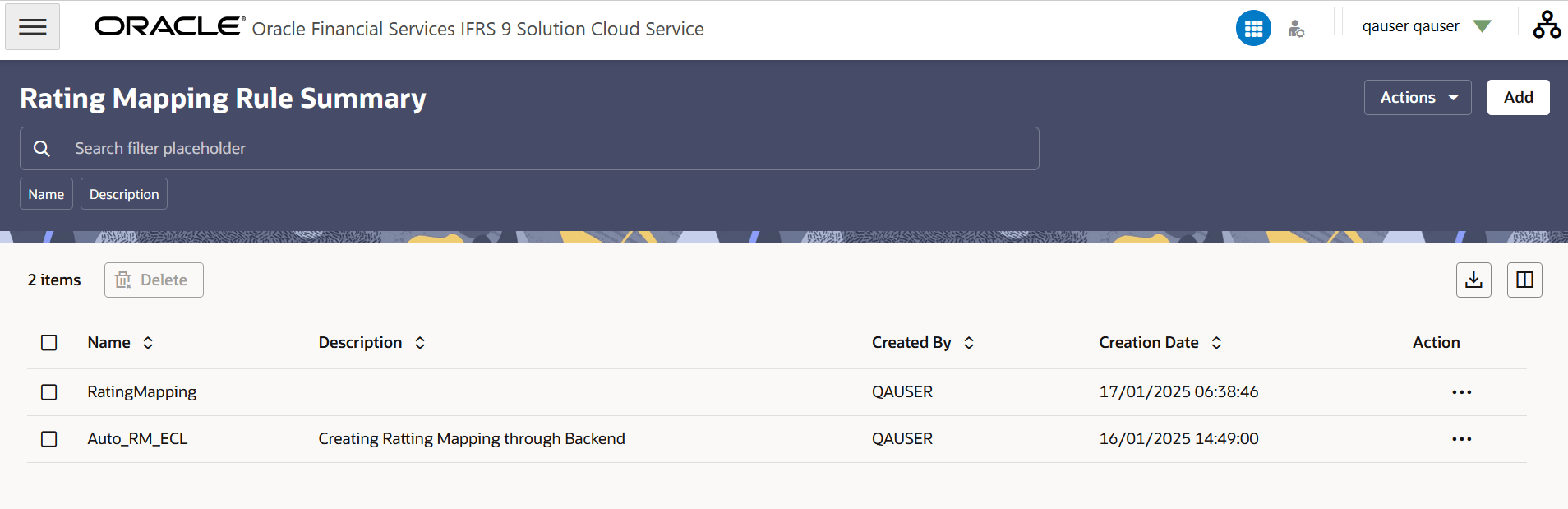Click the Add button

[x=1518, y=98]
